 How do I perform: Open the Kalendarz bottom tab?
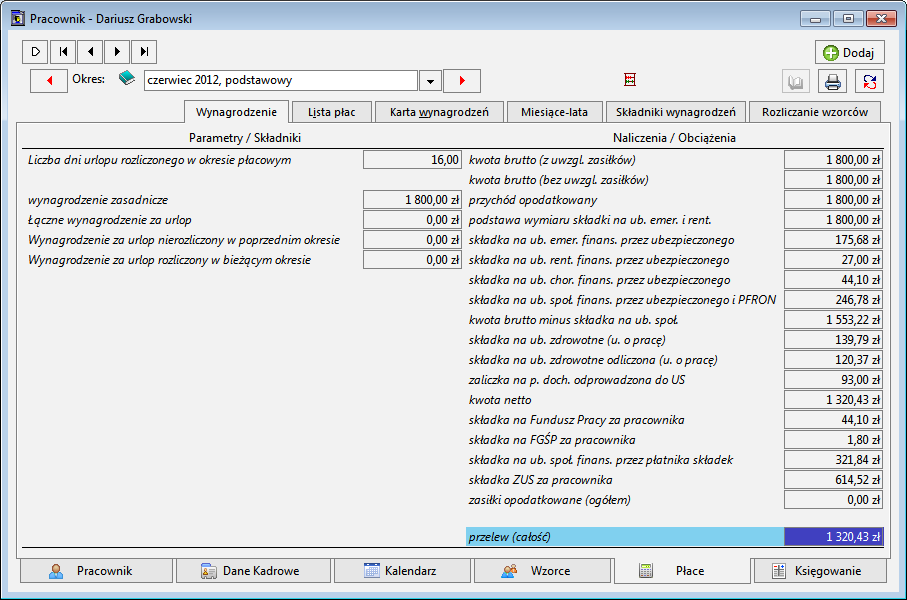coord(402,570)
